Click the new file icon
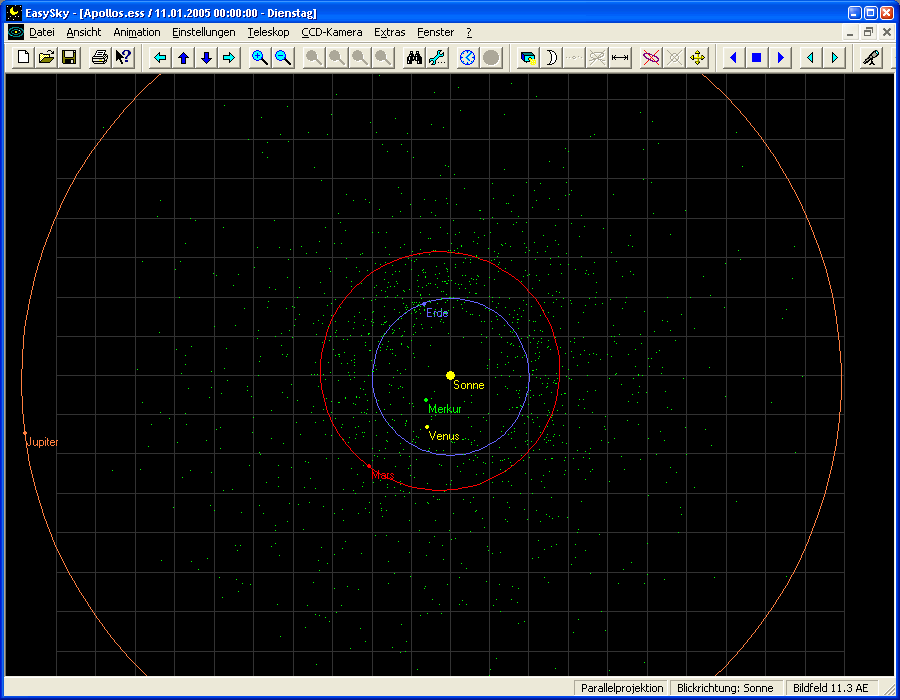Screen dimensions: 900x700 click(x=23, y=58)
